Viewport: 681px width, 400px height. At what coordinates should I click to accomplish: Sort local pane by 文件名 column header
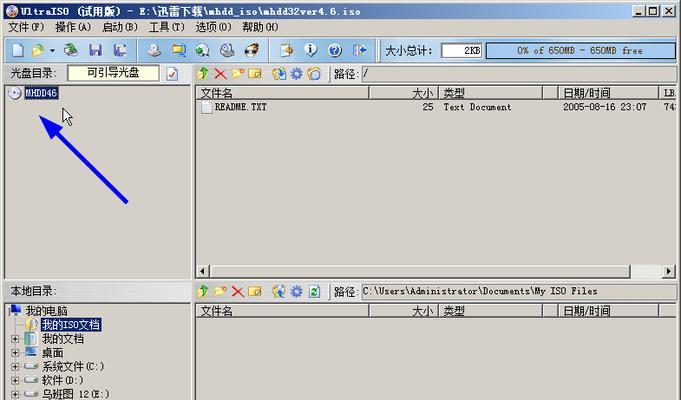tap(282, 311)
